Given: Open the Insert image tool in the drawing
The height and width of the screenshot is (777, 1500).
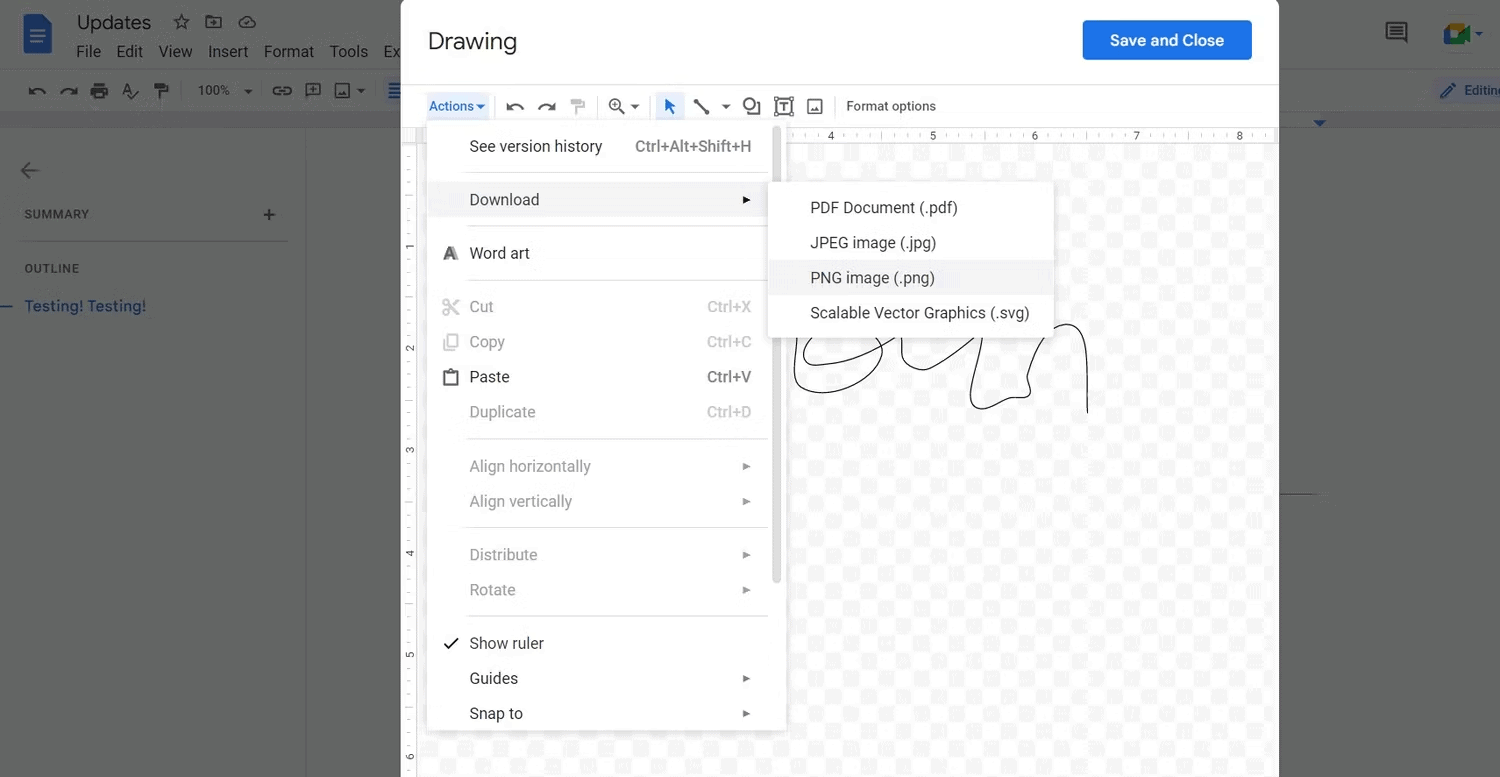Looking at the screenshot, I should [x=814, y=105].
